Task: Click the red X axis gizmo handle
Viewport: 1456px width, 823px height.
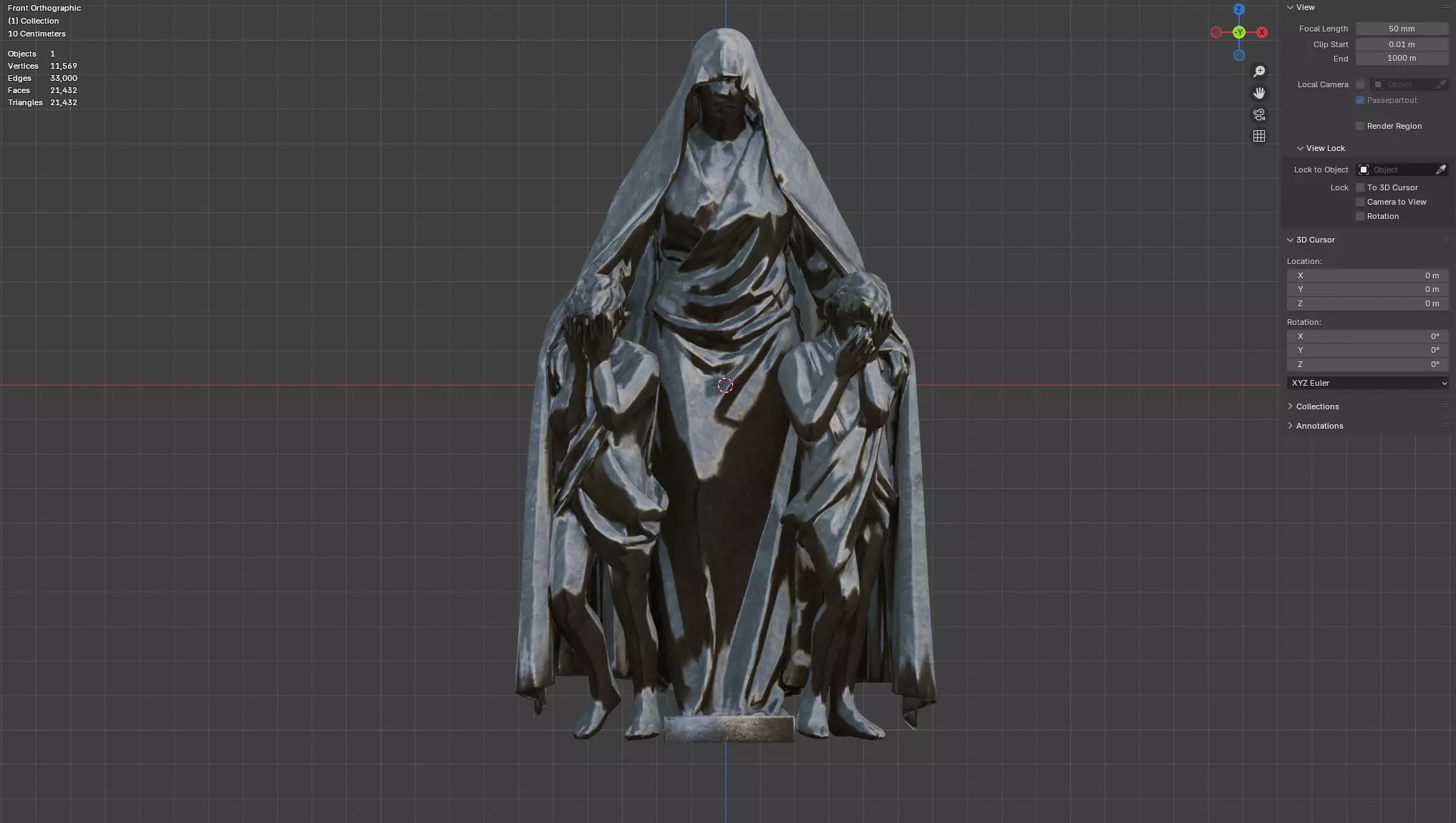Action: coord(1262,32)
